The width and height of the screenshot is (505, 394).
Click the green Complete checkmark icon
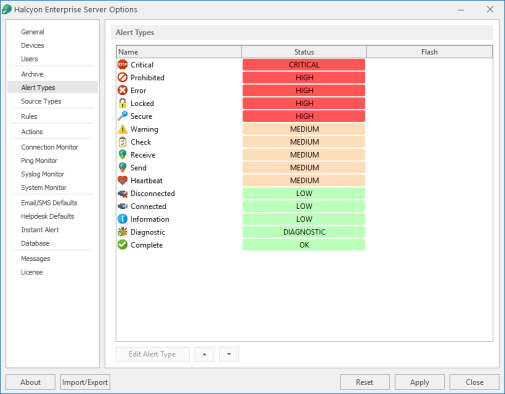123,245
